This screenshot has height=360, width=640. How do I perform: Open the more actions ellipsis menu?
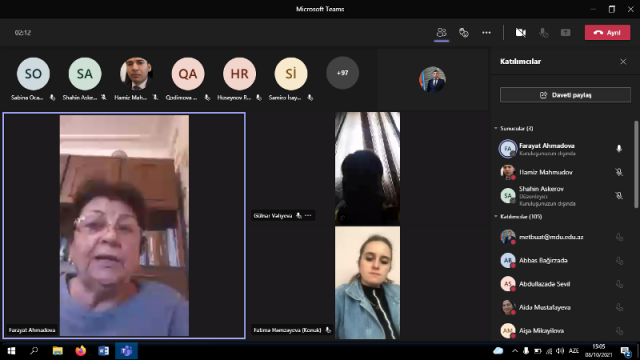point(486,33)
